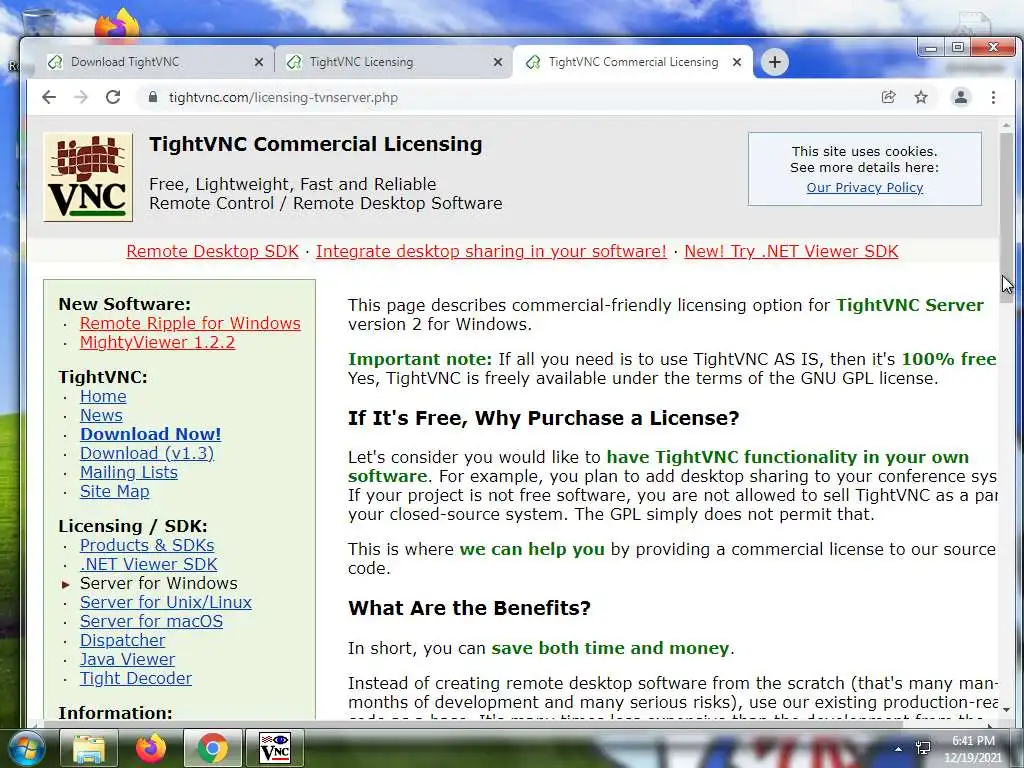
Task: Select Server for Windows sidebar entry
Action: [x=159, y=583]
